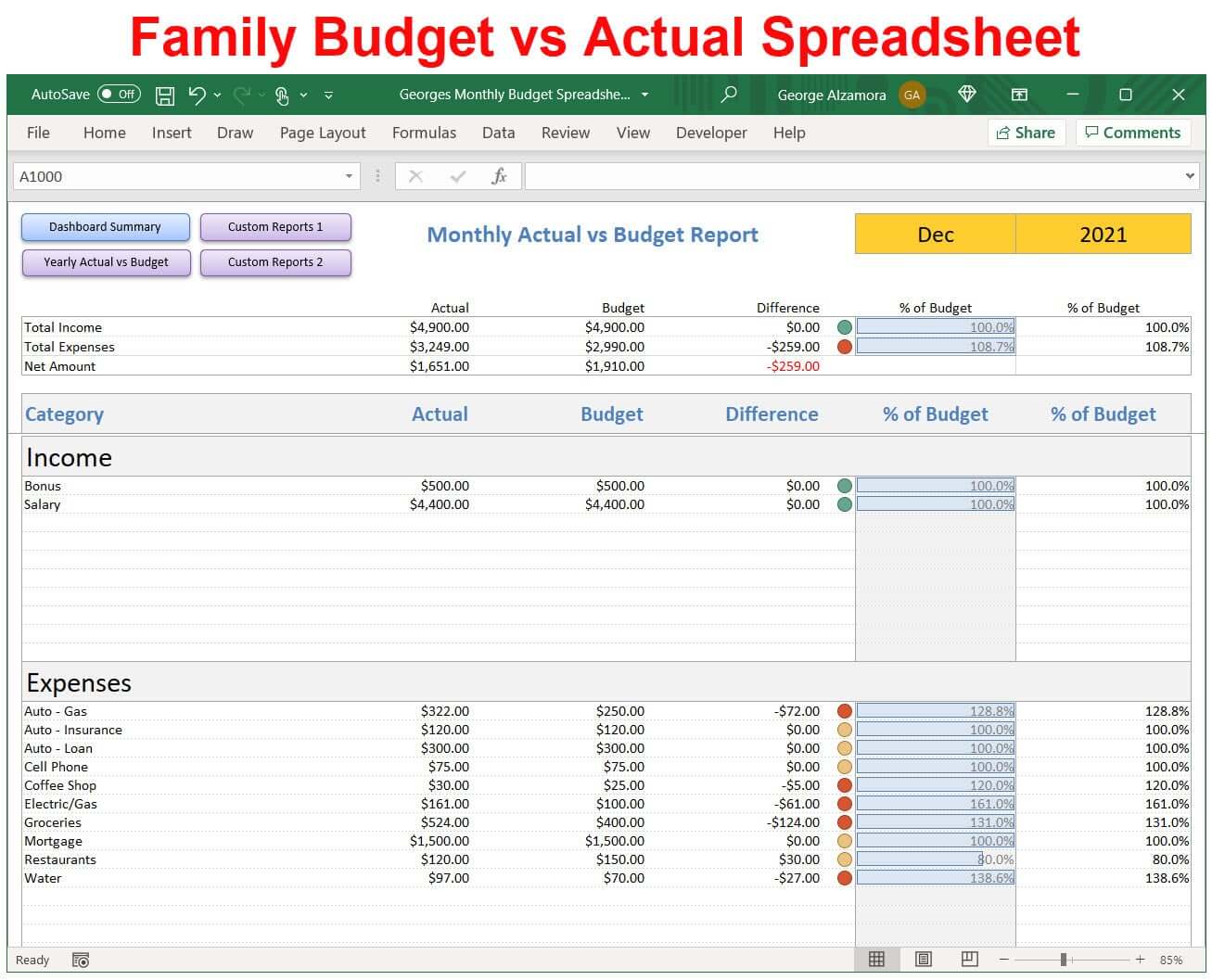
Task: Open the Page Layout ribbon tab
Action: coord(323,133)
